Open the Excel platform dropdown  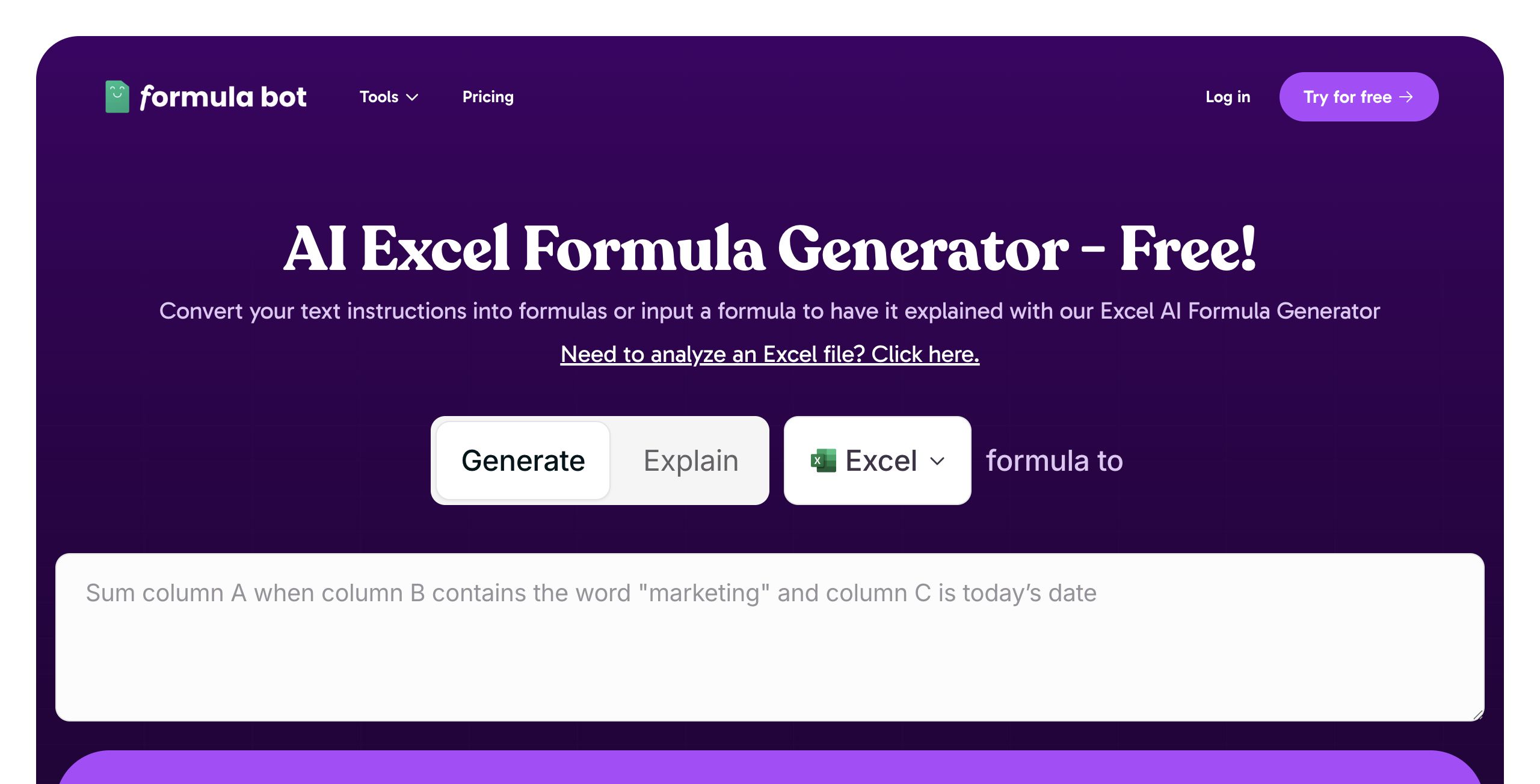878,461
